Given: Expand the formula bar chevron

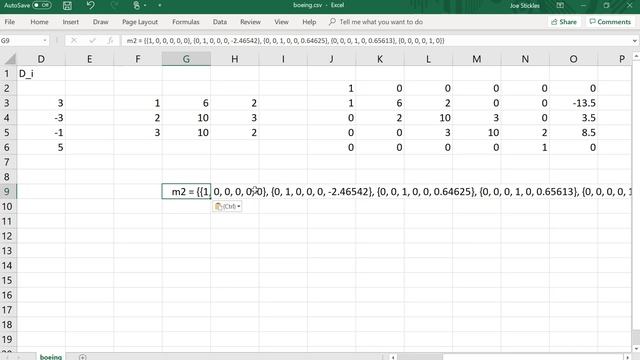Looking at the screenshot, I should [635, 40].
